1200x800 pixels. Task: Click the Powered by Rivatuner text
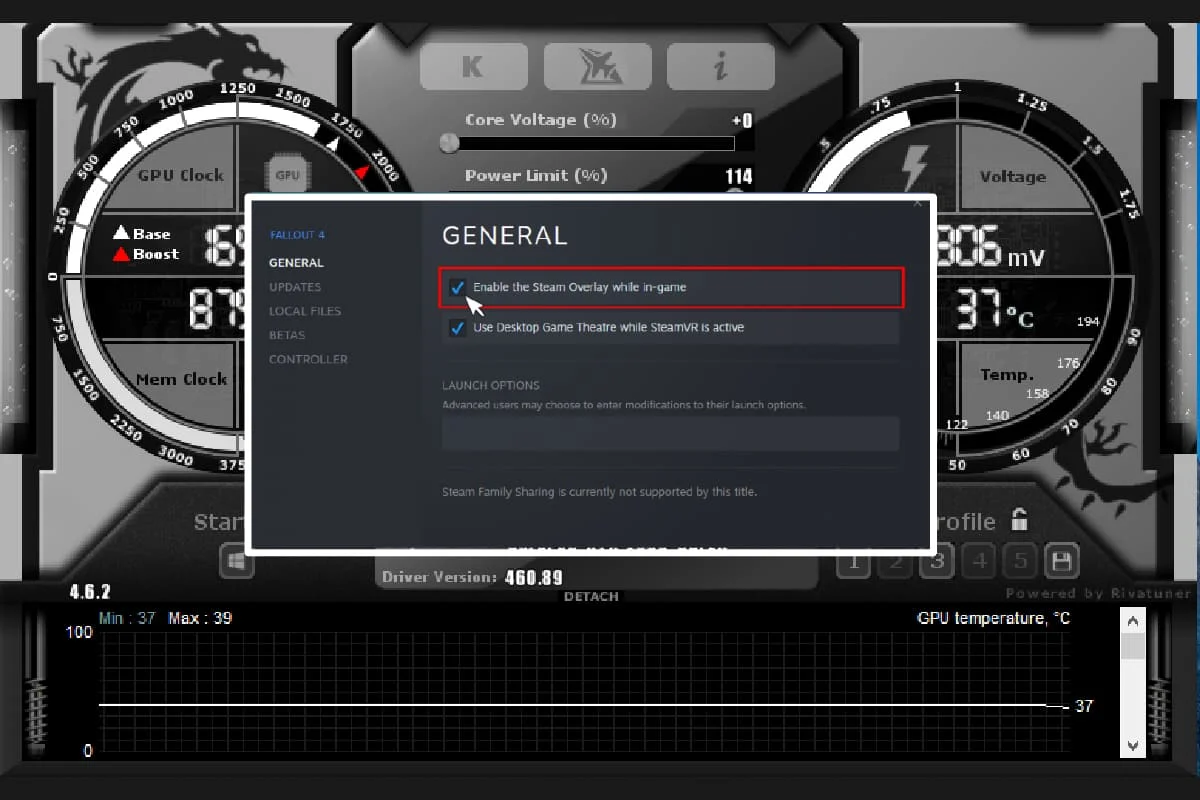[x=1099, y=593]
